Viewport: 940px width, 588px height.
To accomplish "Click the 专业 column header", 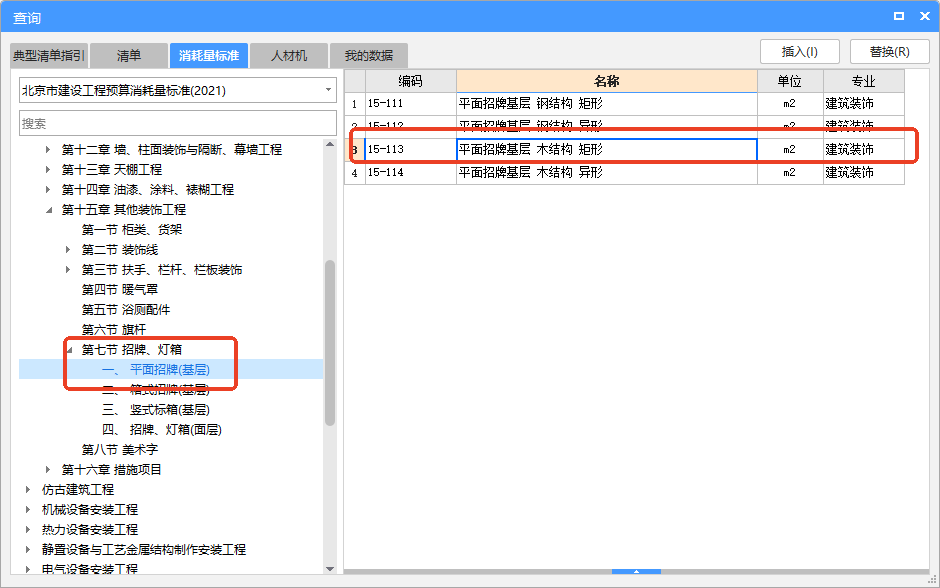I will [x=864, y=81].
